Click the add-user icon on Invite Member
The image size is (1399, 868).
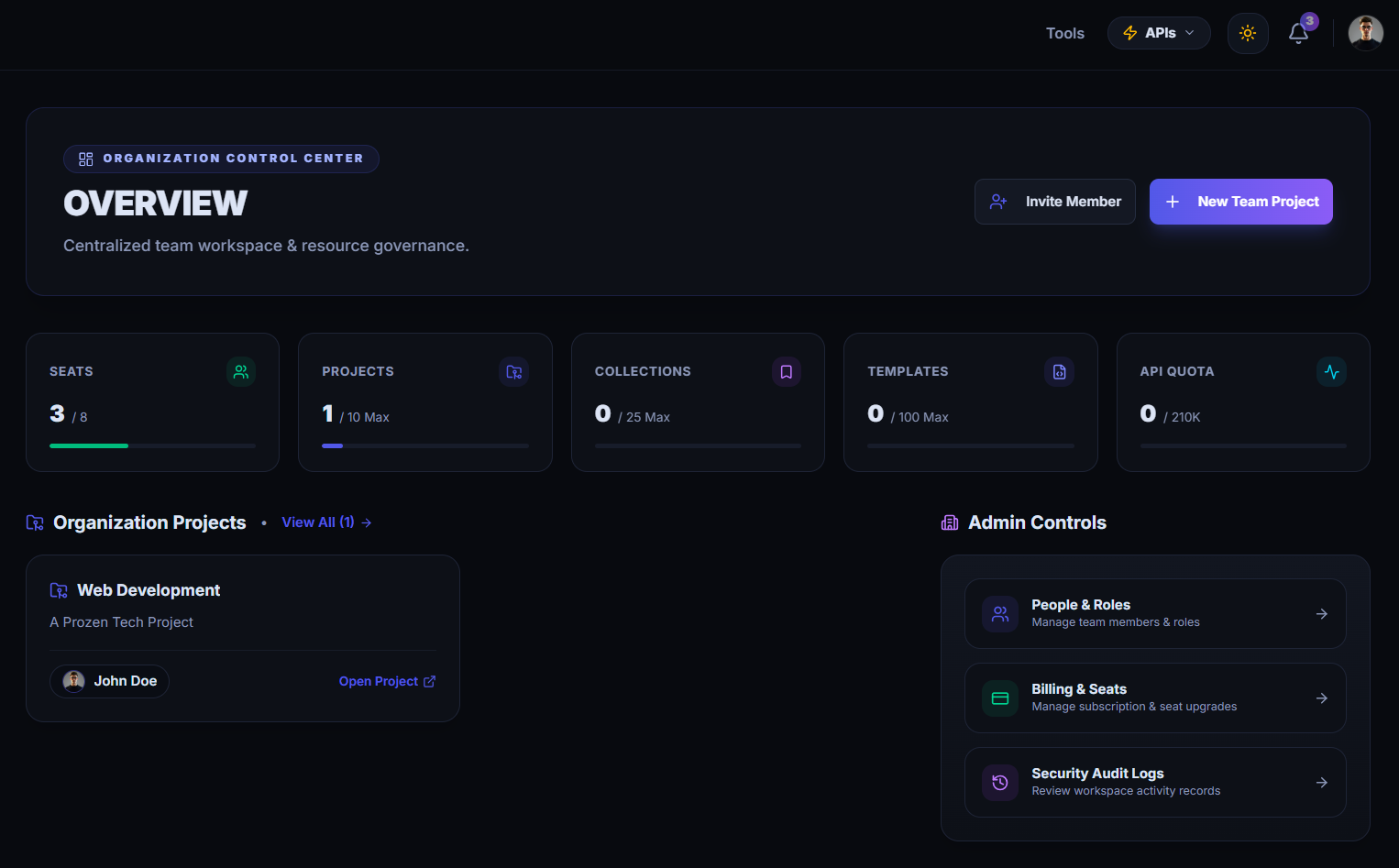[998, 202]
